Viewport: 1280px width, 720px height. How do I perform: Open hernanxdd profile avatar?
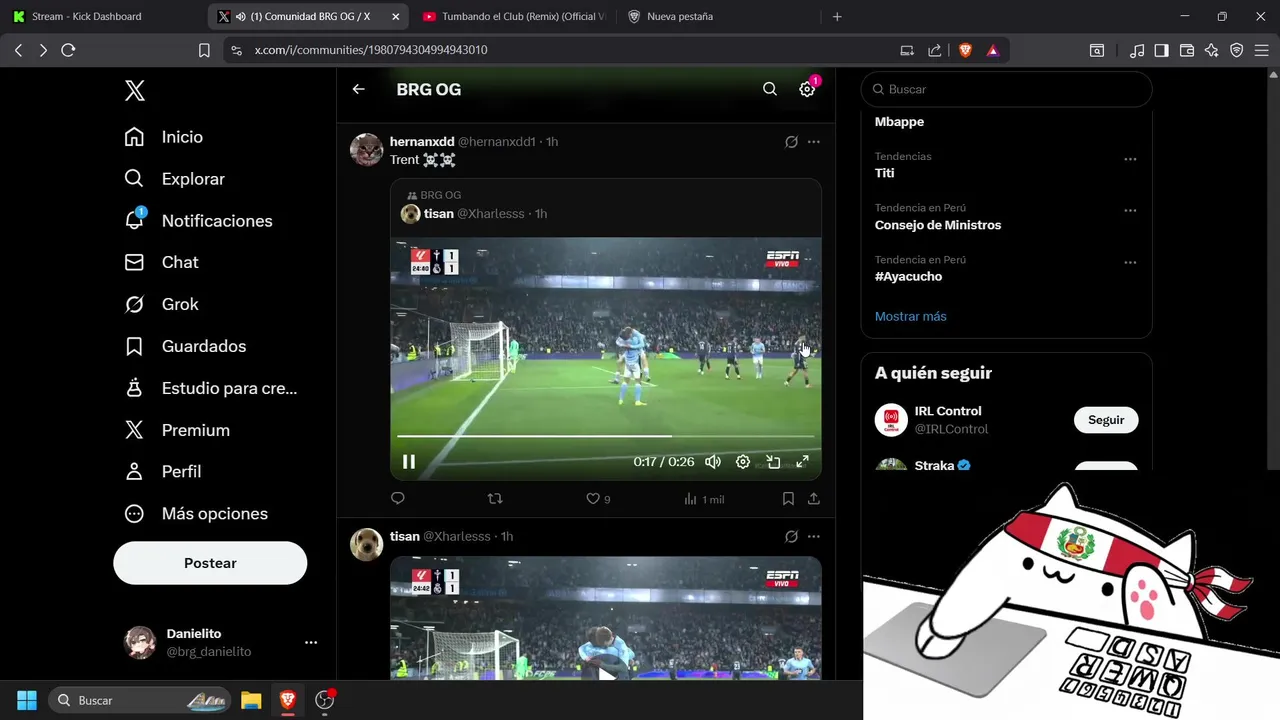coord(367,149)
